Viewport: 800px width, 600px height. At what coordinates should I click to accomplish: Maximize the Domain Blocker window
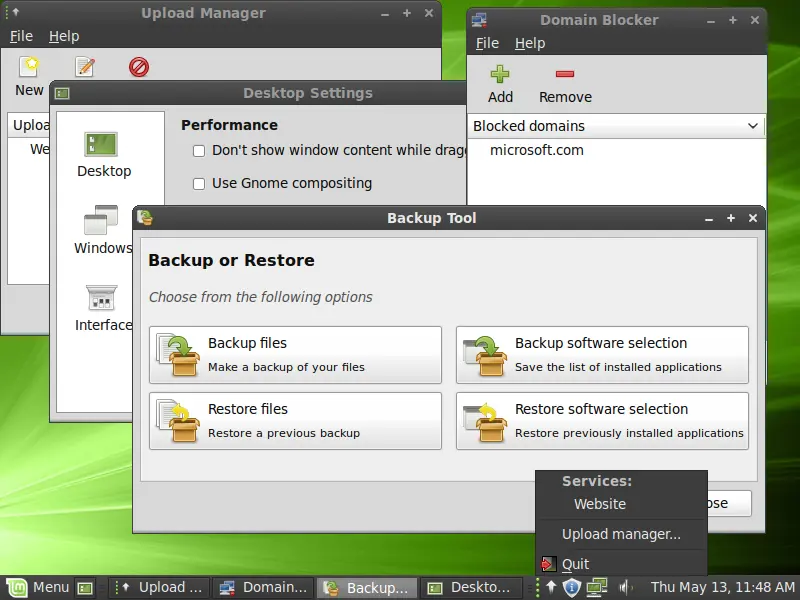coord(733,20)
